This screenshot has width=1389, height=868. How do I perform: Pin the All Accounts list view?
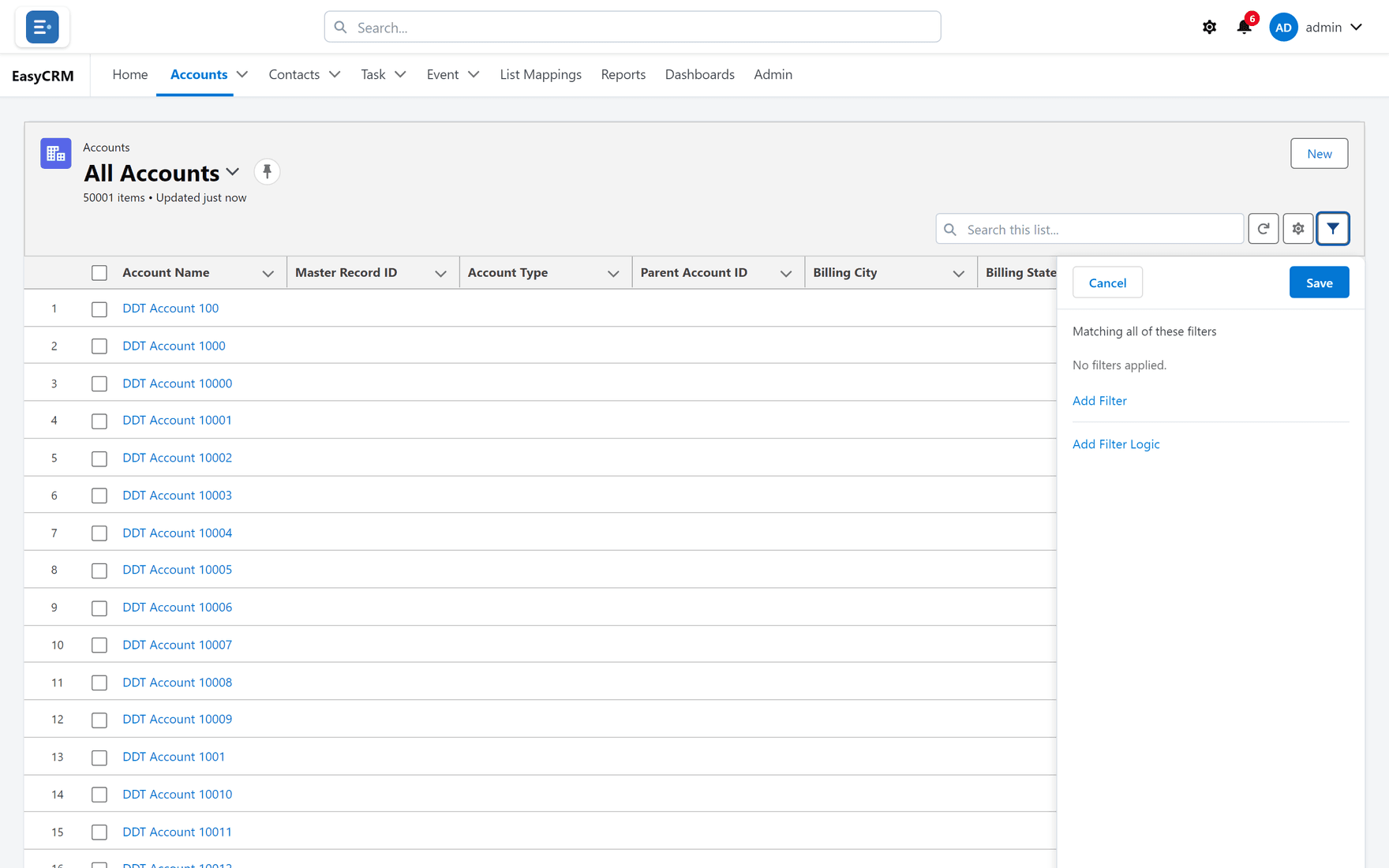[x=267, y=172]
